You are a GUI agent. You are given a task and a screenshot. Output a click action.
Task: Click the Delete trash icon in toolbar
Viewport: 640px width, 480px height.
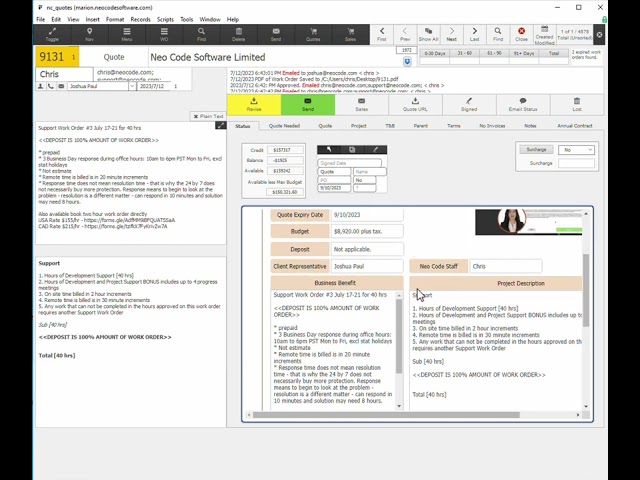239,34
